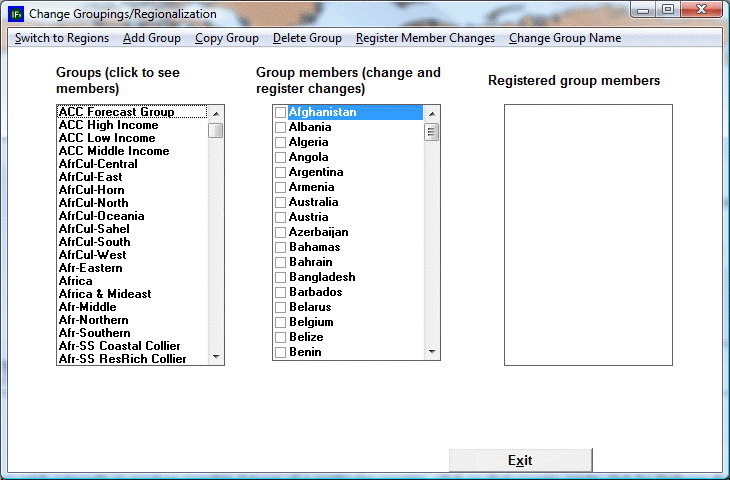Click the Groups list scroll up arrow
This screenshot has width=730, height=480.
point(216,113)
